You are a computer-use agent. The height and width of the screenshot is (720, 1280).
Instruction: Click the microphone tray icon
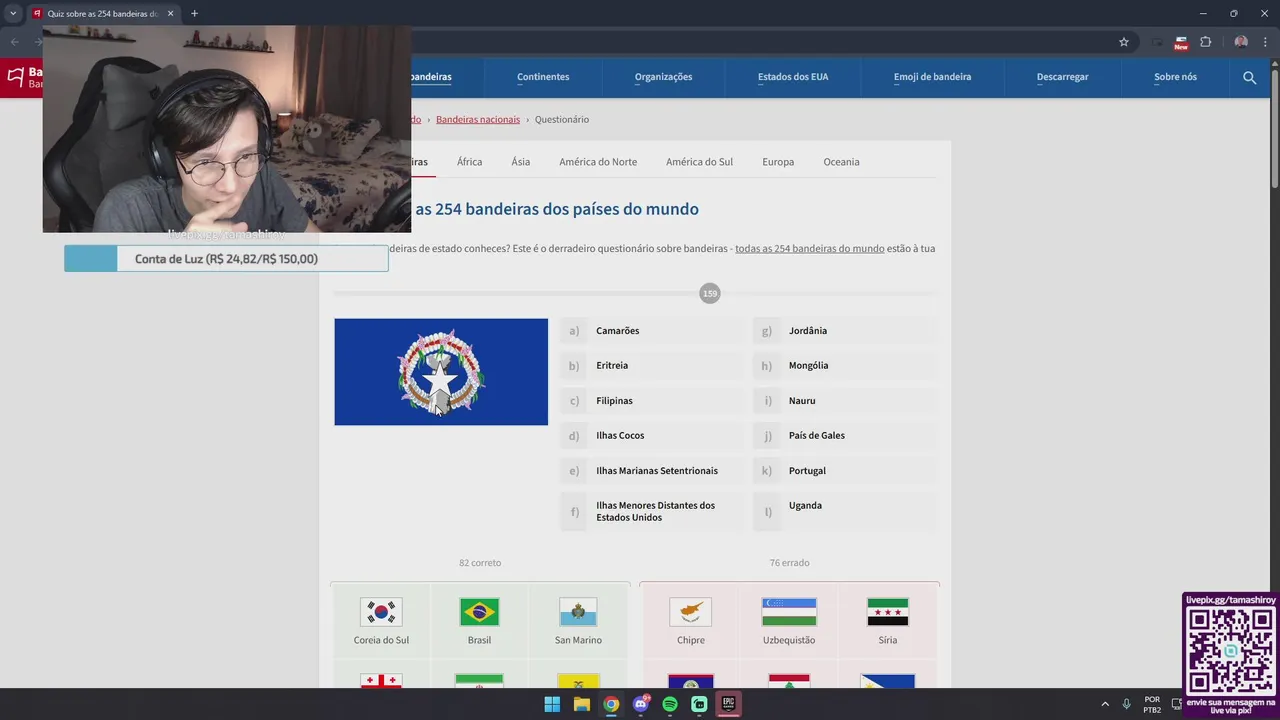pyautogui.click(x=1127, y=704)
